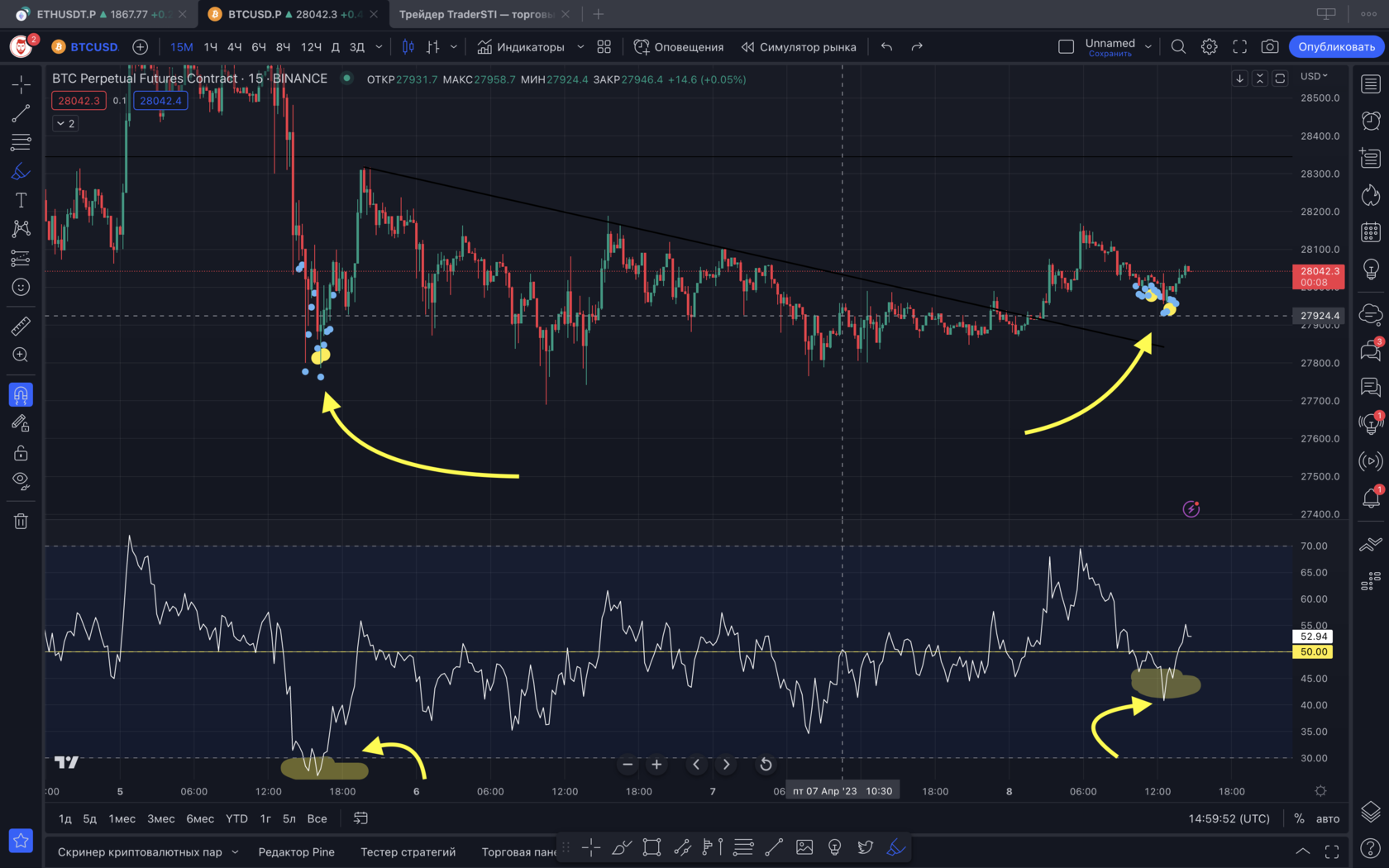Open the USD currency dropdown
Viewport: 1389px width, 868px height.
coord(1314,76)
